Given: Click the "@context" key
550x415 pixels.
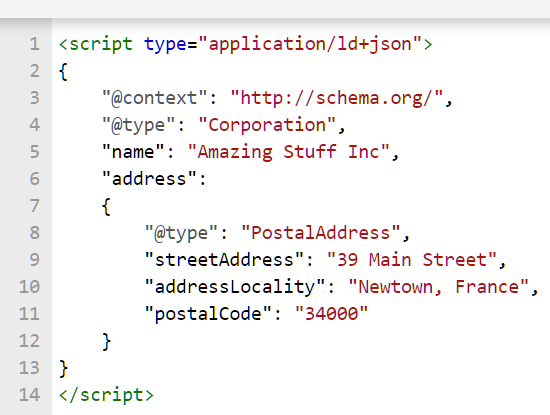Looking at the screenshot, I should coord(154,98).
